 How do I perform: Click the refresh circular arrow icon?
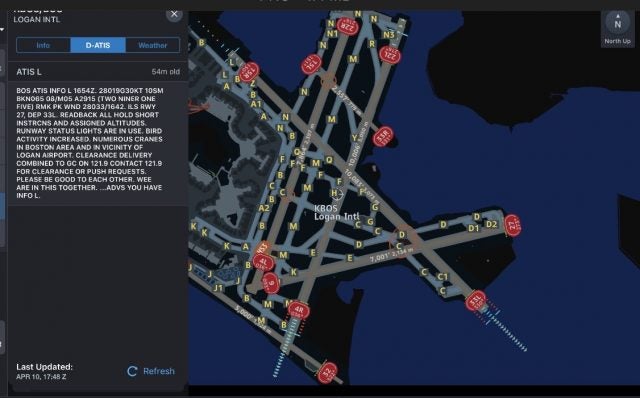(132, 371)
